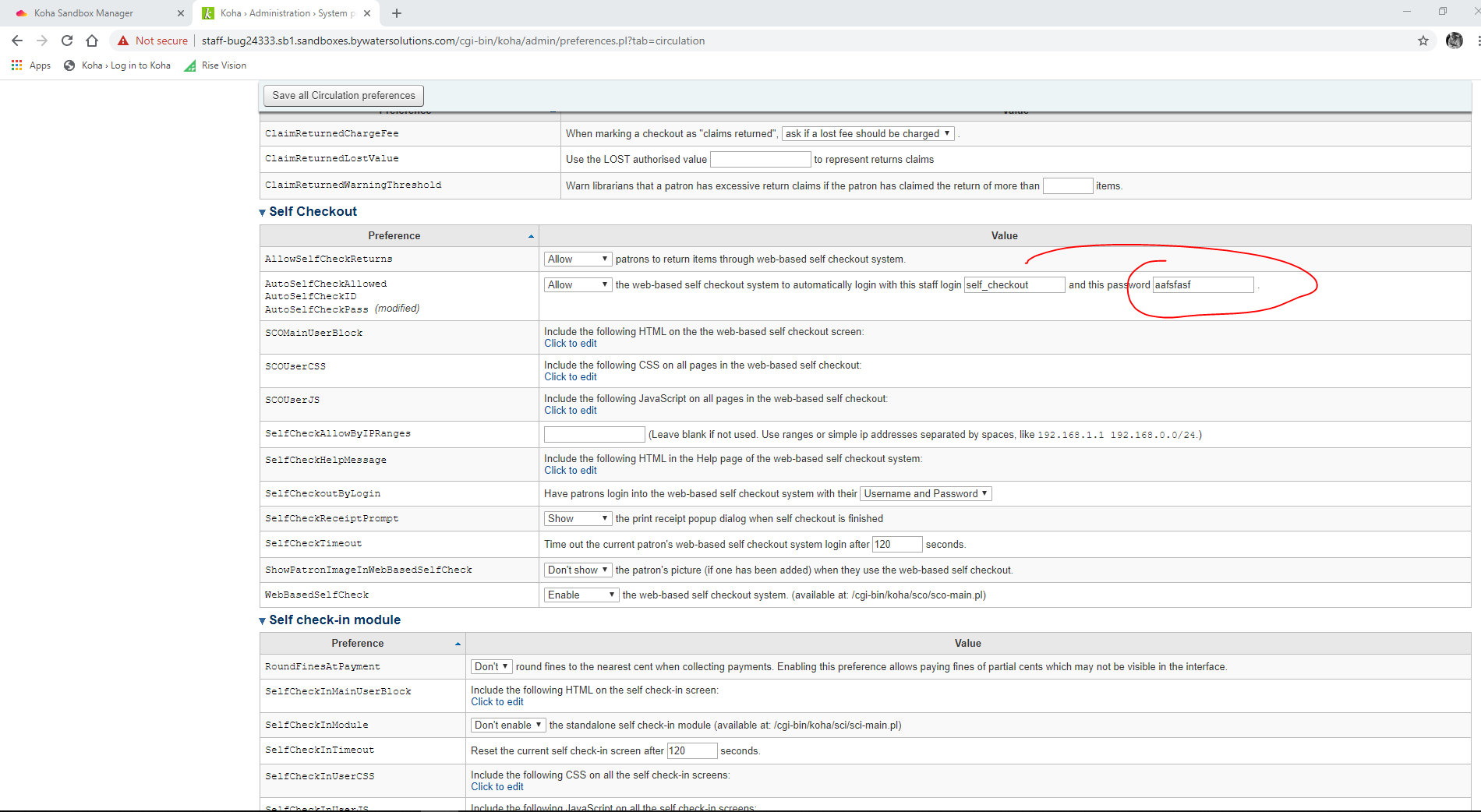Image resolution: width=1481 pixels, height=812 pixels.
Task: Go to browser home icon
Action: click(92, 41)
